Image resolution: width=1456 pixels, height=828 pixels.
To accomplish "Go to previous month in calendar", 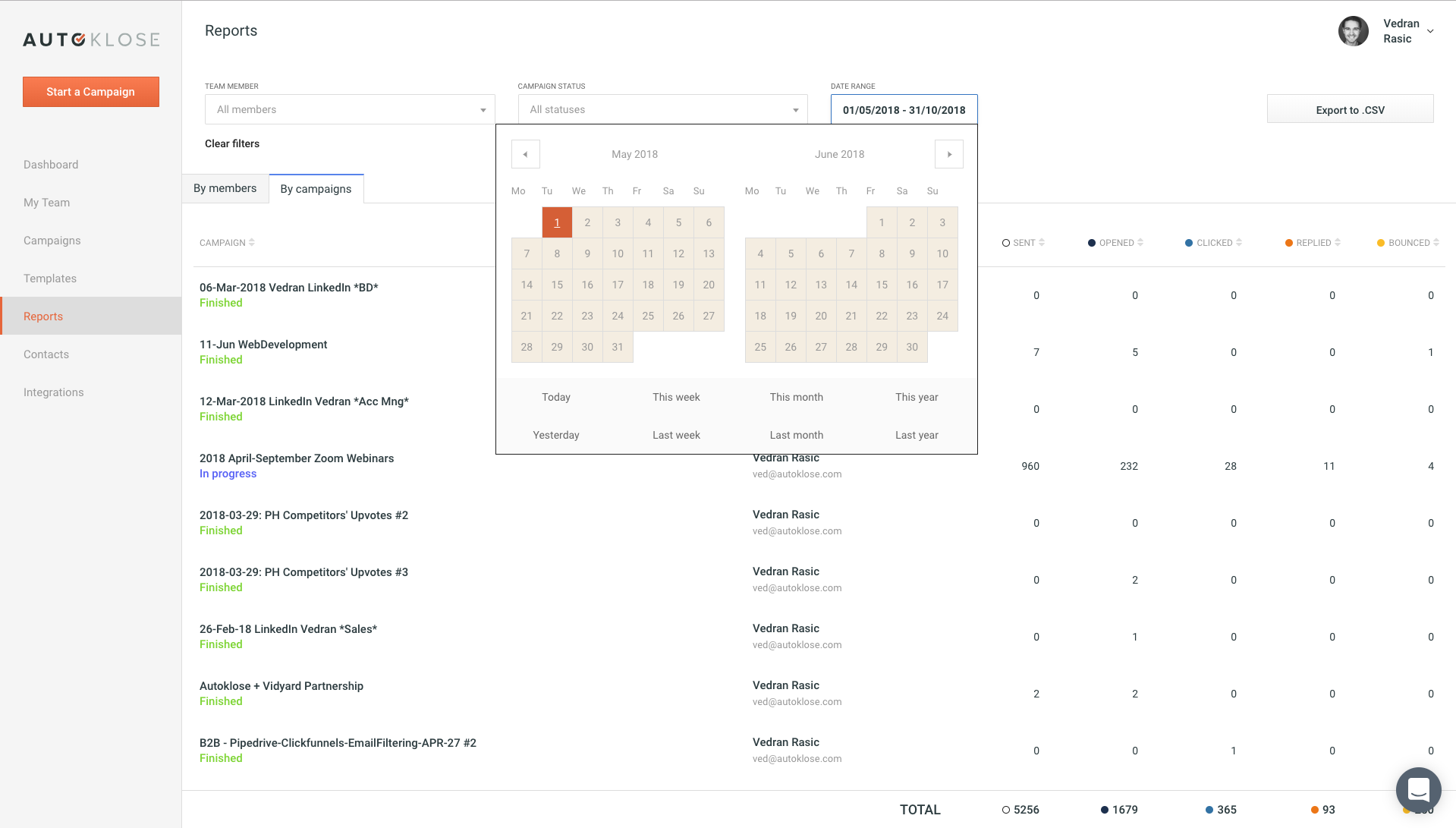I will click(x=525, y=154).
